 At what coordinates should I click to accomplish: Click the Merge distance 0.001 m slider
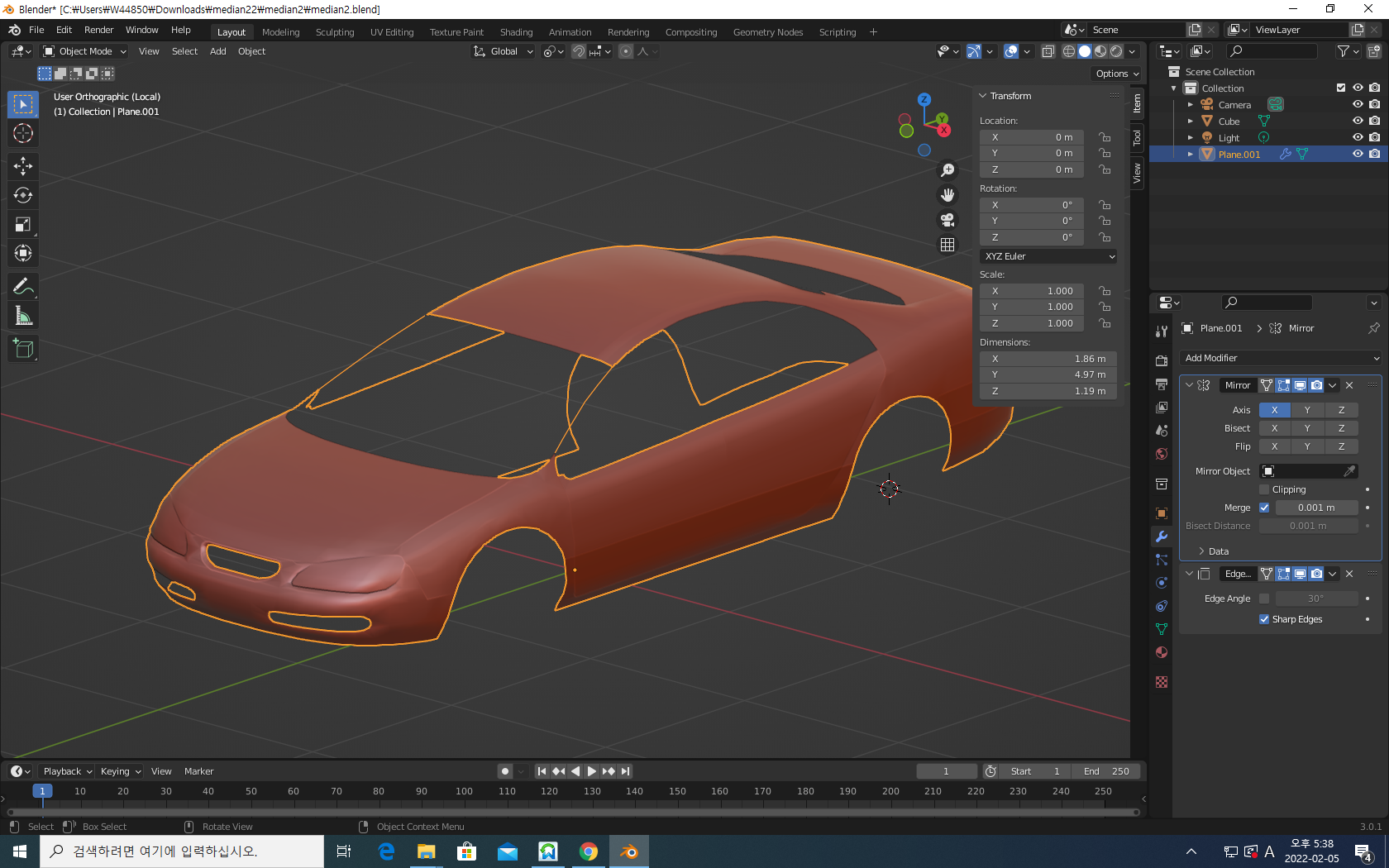(1315, 508)
